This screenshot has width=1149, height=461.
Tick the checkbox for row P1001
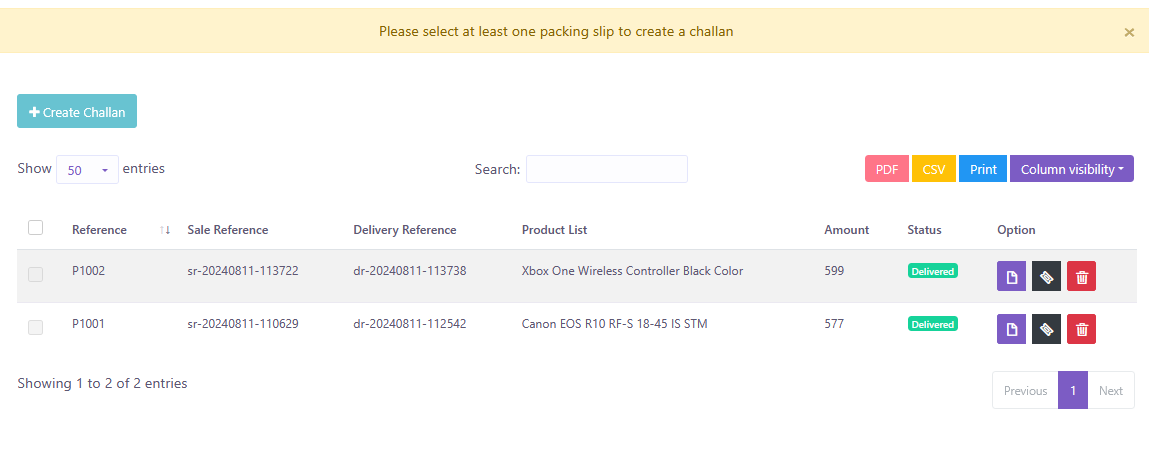[36, 327]
